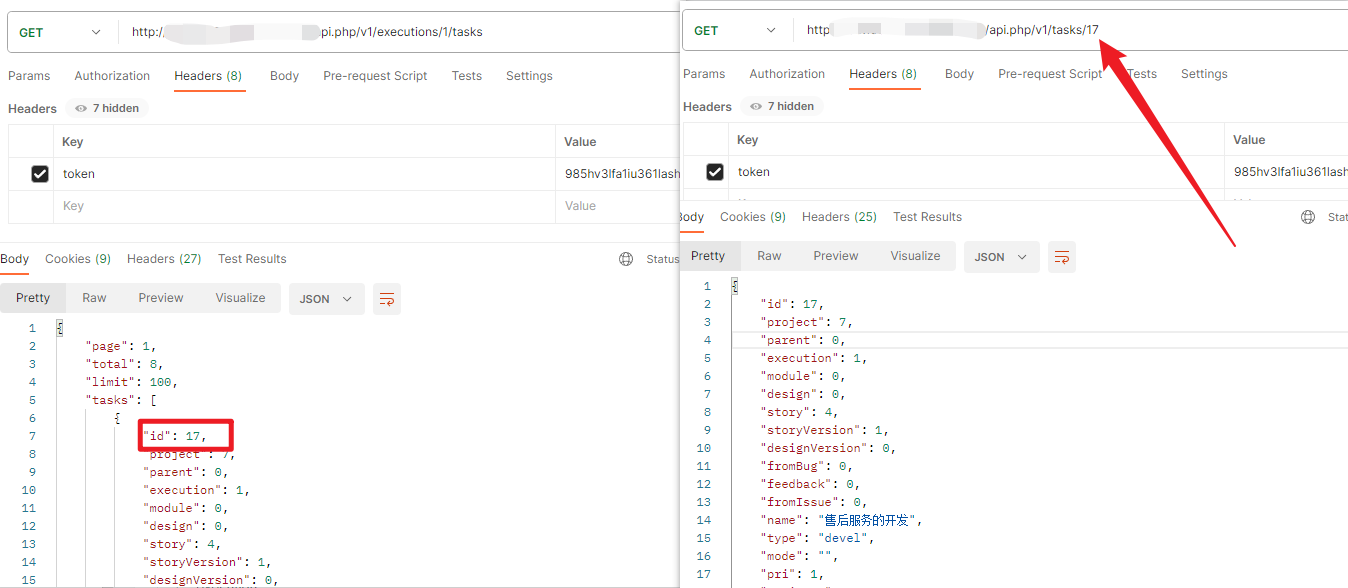Screen dimensions: 1348x588
Task: Uncheck the token header checkbox in left panel
Action: point(40,174)
